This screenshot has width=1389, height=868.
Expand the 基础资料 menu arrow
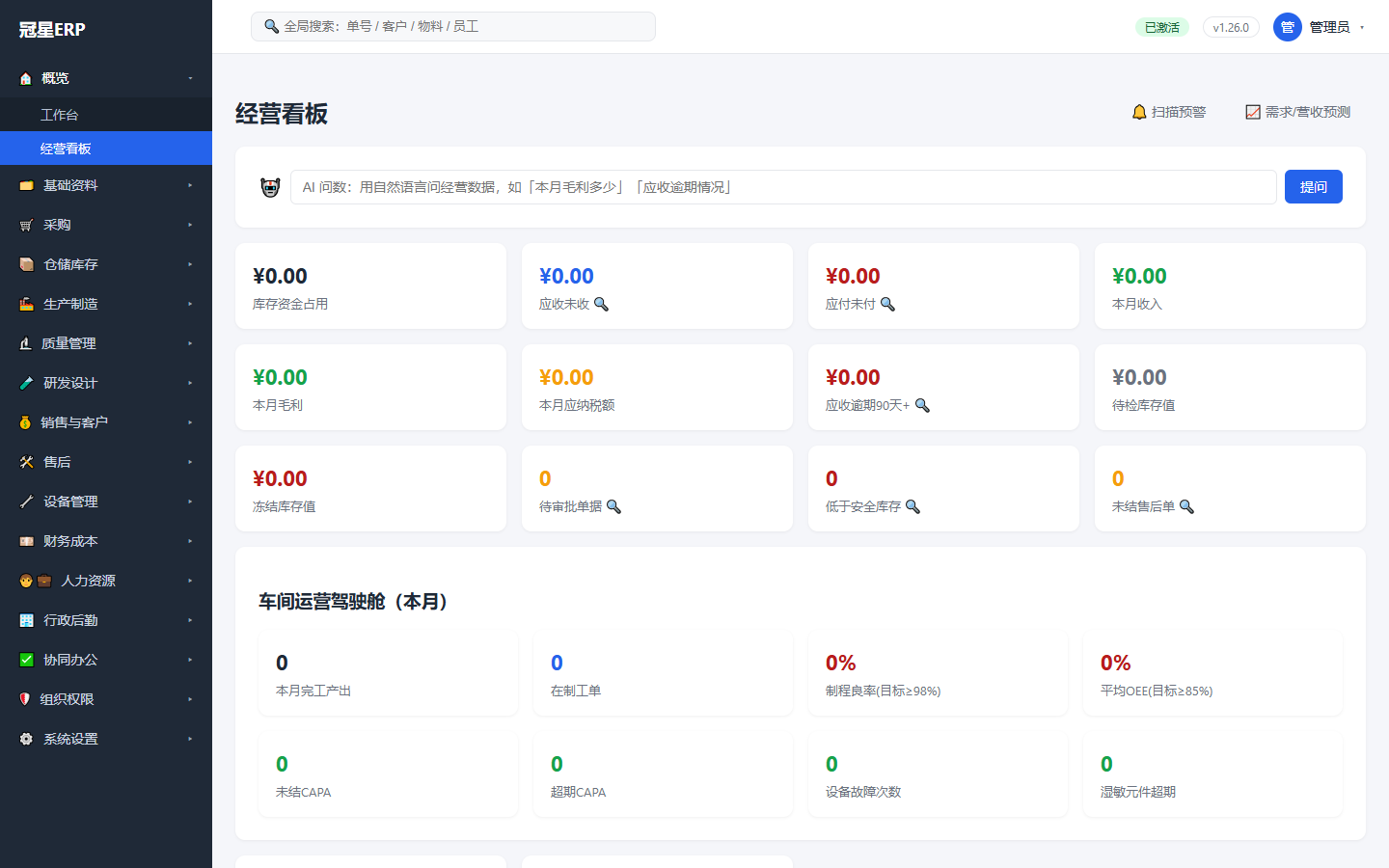[190, 185]
